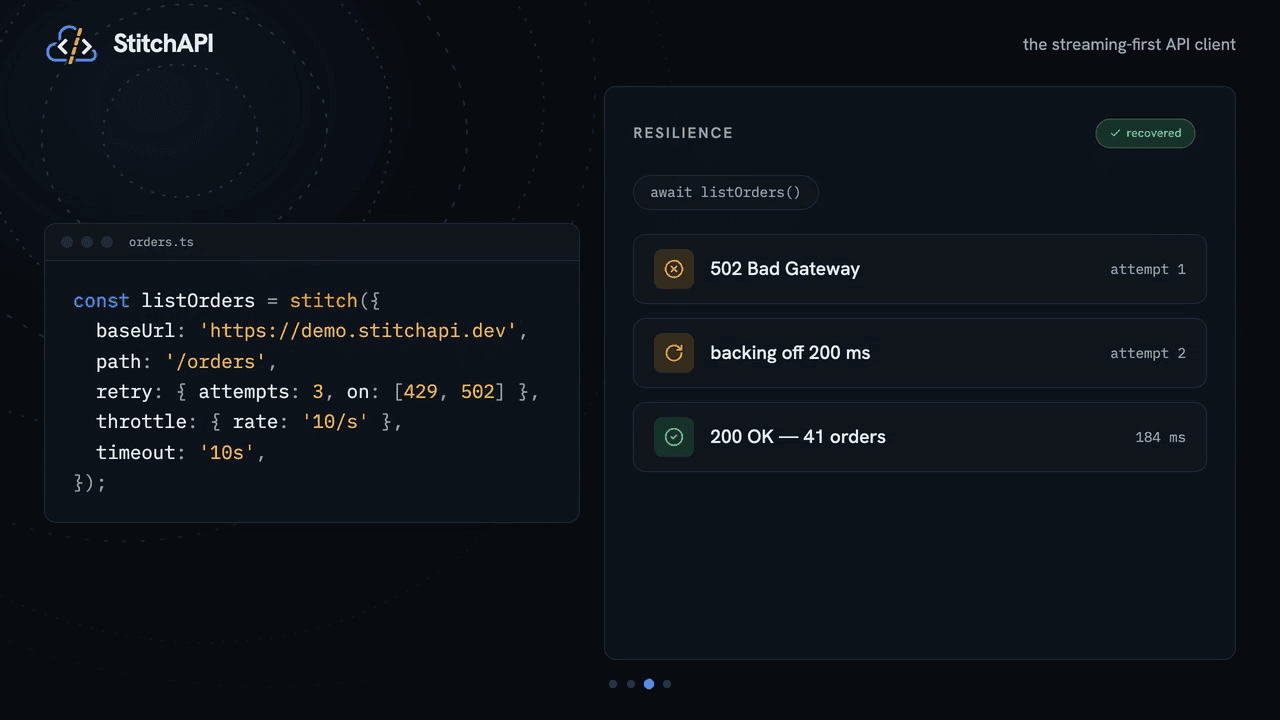Screen dimensions: 1280x720
Task: Click the StitchAPI cloud code logo icon
Action: pos(71,45)
